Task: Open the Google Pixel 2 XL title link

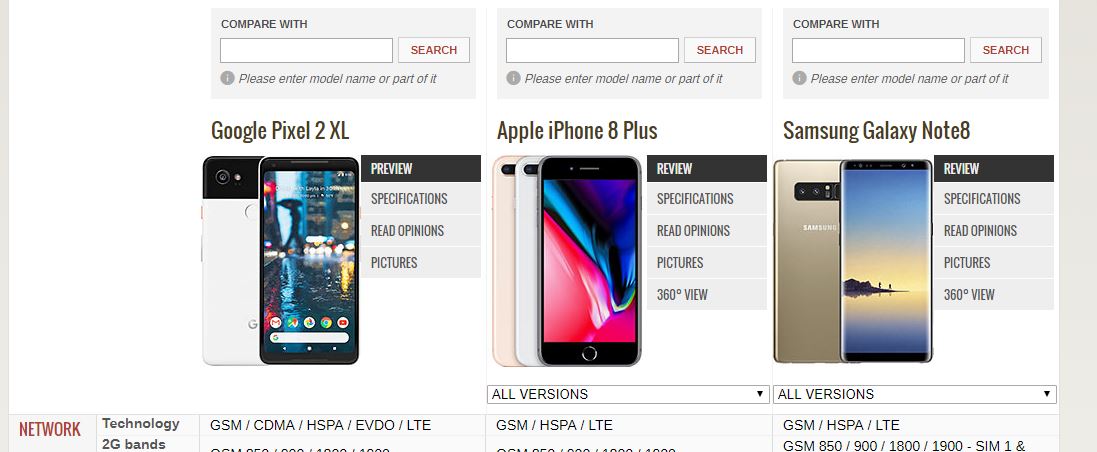Action: 280,131
